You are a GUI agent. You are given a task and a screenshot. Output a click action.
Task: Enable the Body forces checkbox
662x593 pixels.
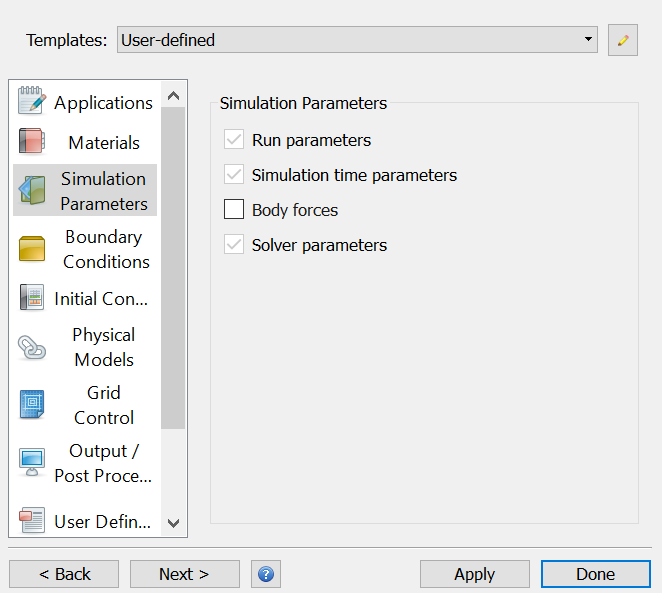pos(234,209)
